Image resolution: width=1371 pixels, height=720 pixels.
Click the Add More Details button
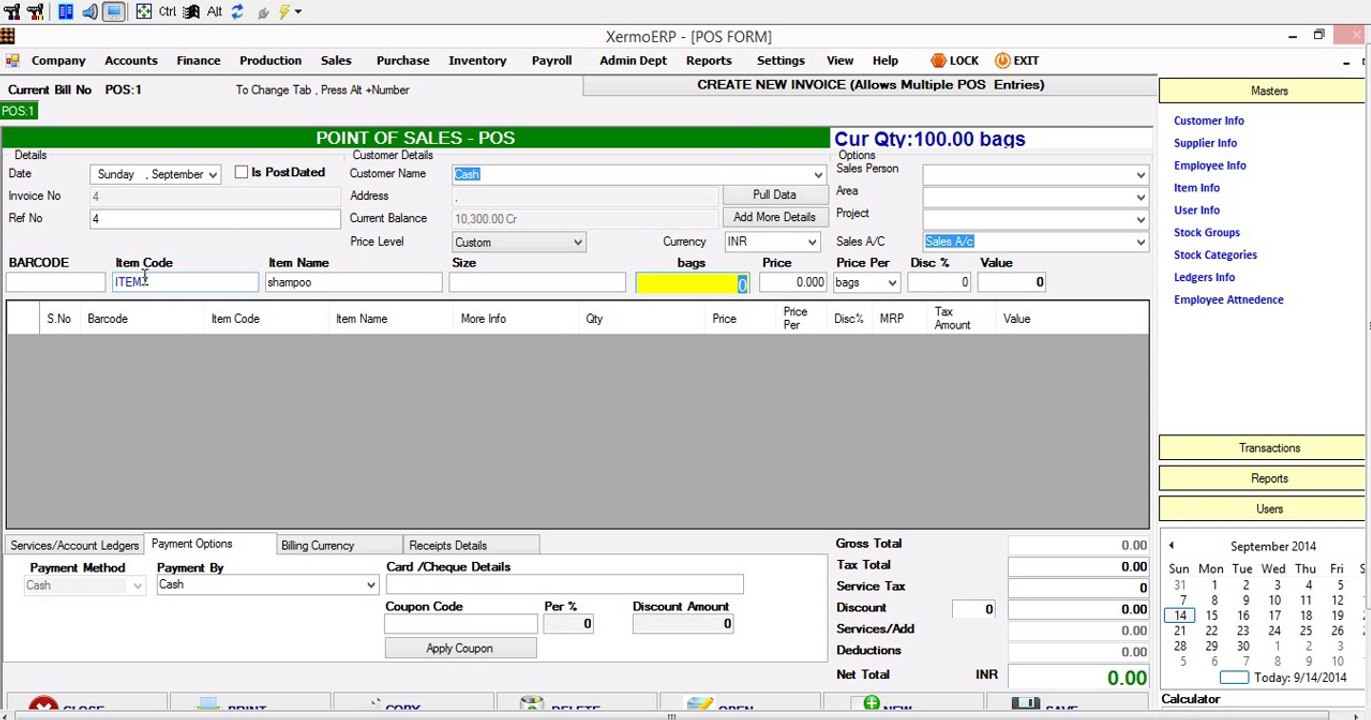[774, 217]
